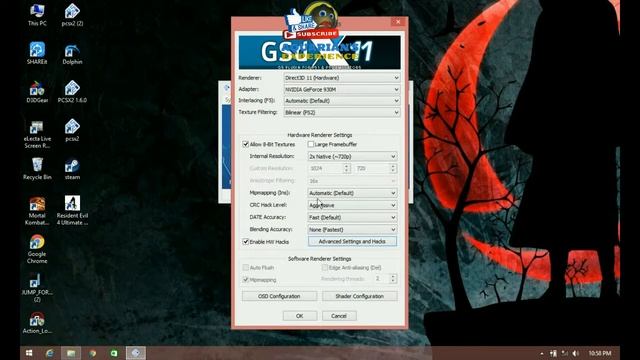
Task: Open File Explorer from the taskbar
Action: (x=71, y=353)
